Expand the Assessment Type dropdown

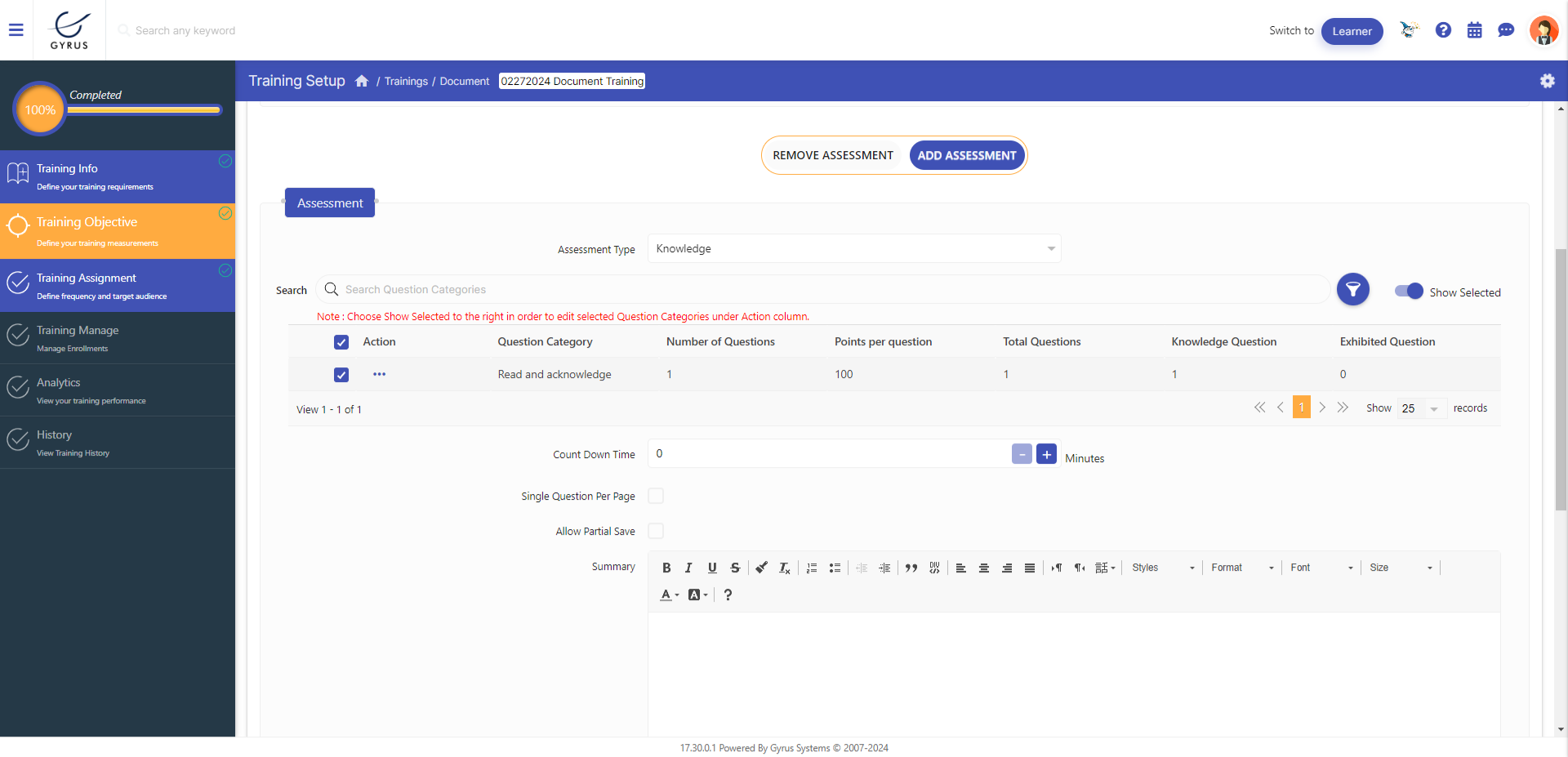853,248
